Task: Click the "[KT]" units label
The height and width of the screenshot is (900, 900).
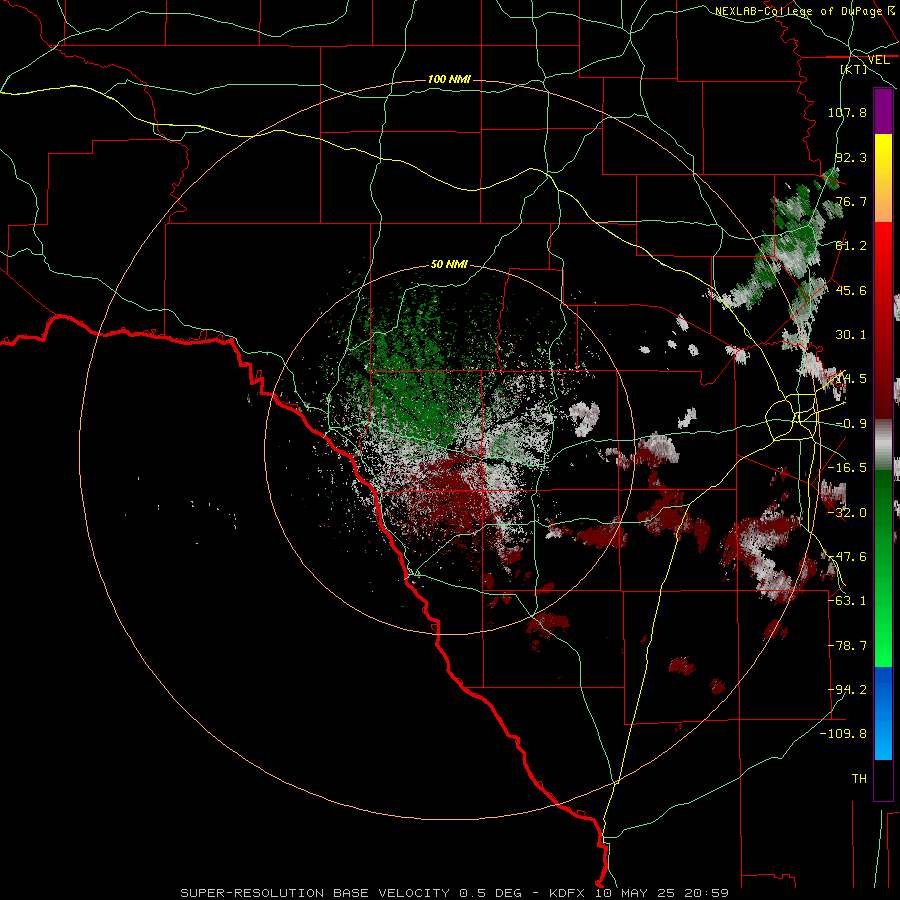Action: (854, 69)
